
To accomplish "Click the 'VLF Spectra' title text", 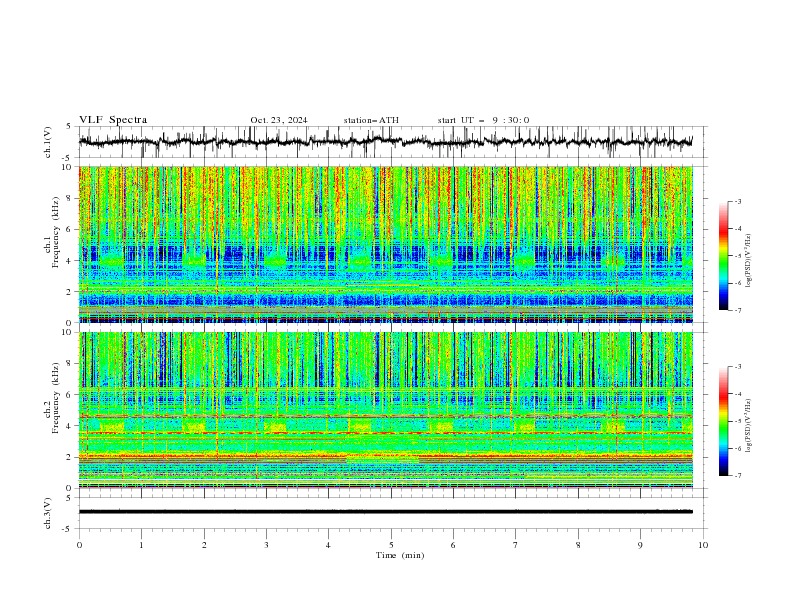I will [x=113, y=120].
